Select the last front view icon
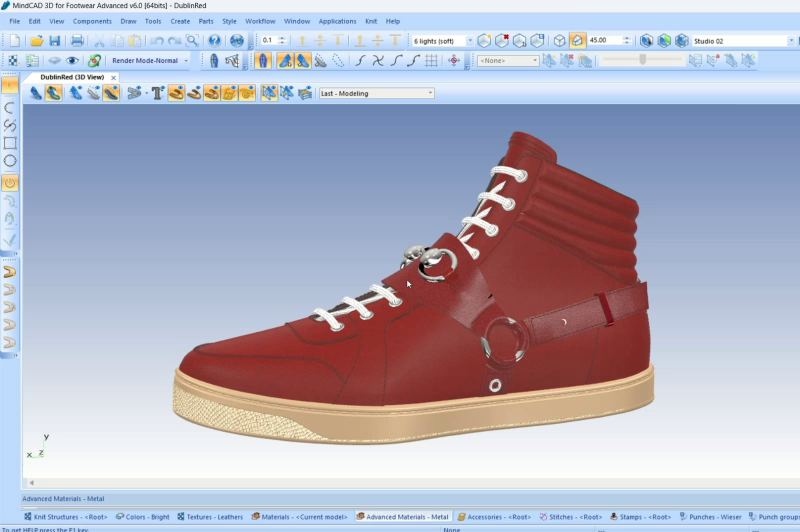The image size is (800, 532). pos(213,61)
